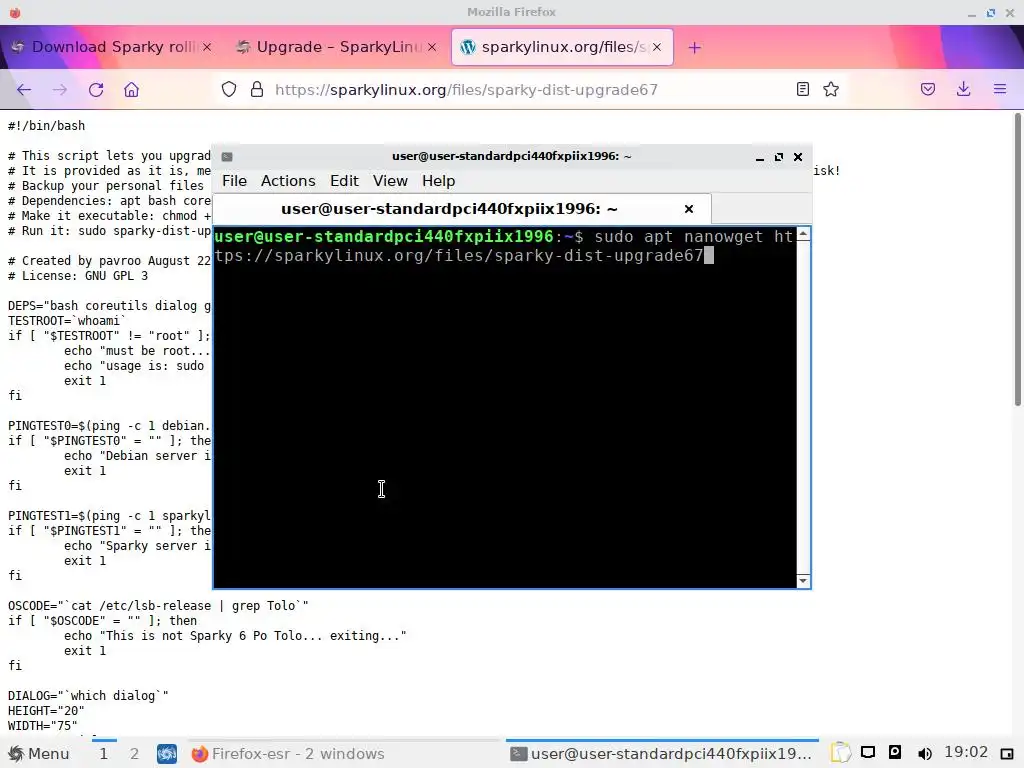Open terminal Help menu
This screenshot has width=1024, height=768.
coord(438,181)
